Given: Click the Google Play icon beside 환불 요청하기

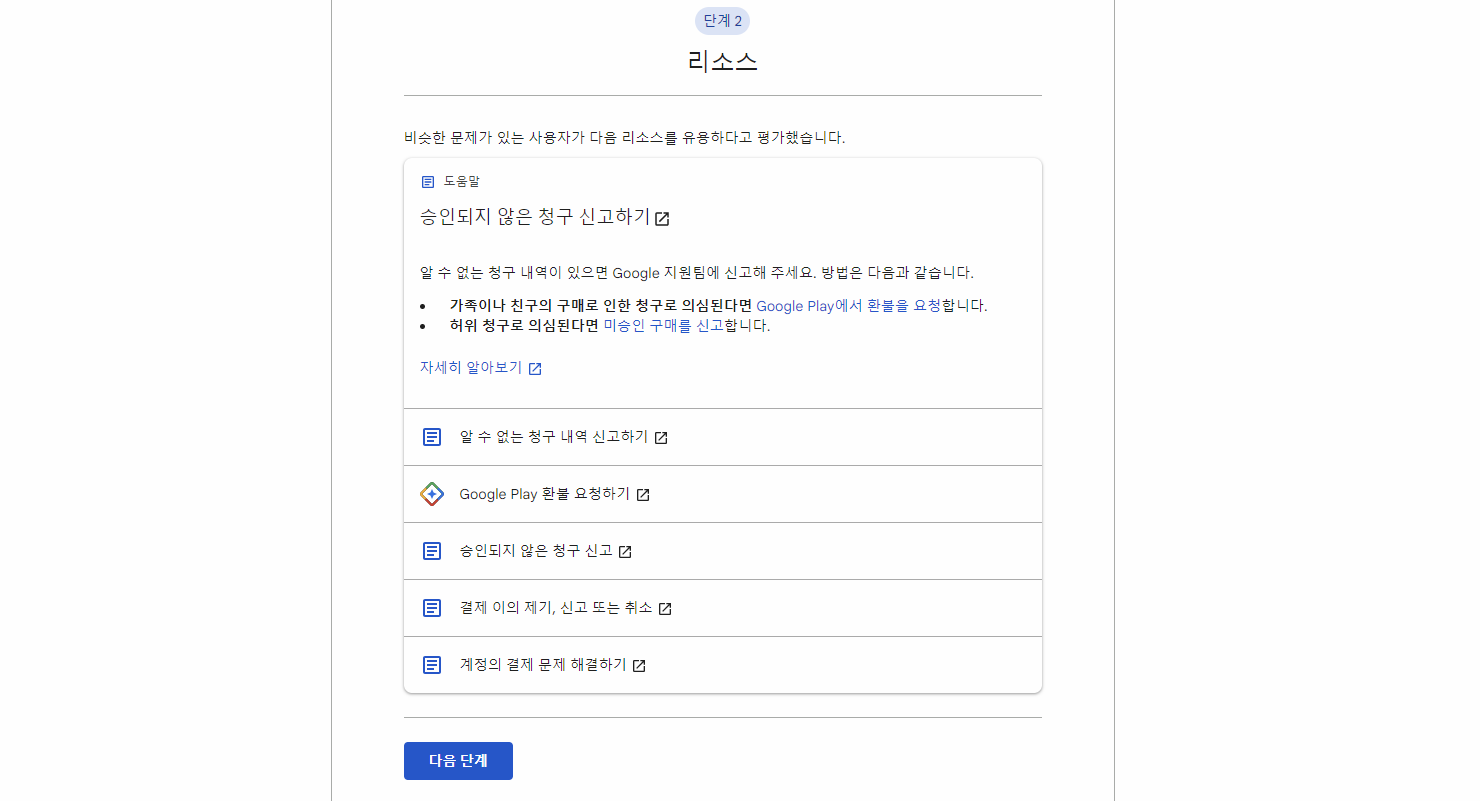Looking at the screenshot, I should 431,493.
